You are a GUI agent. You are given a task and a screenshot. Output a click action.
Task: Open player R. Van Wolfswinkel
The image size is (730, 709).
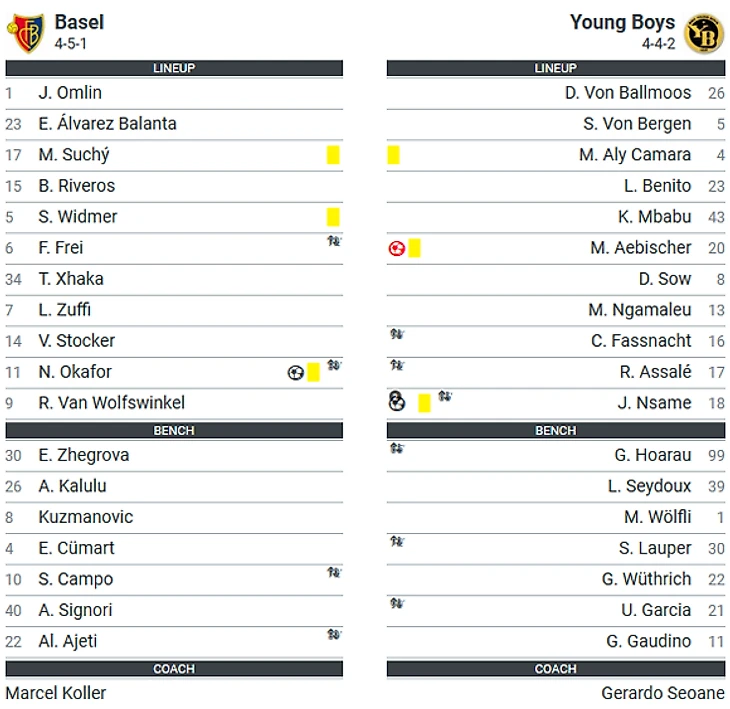111,403
